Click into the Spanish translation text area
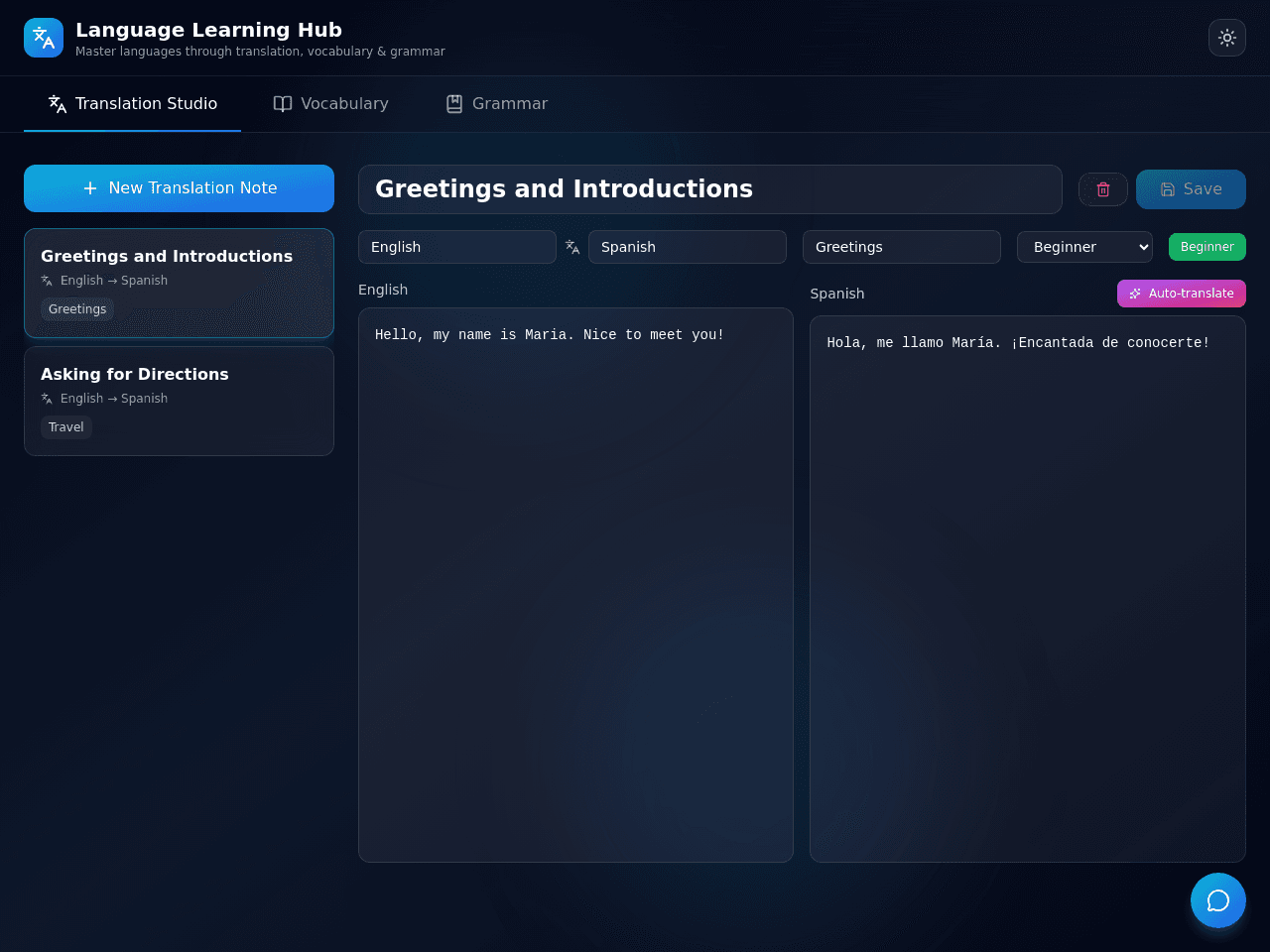 pyautogui.click(x=1028, y=589)
